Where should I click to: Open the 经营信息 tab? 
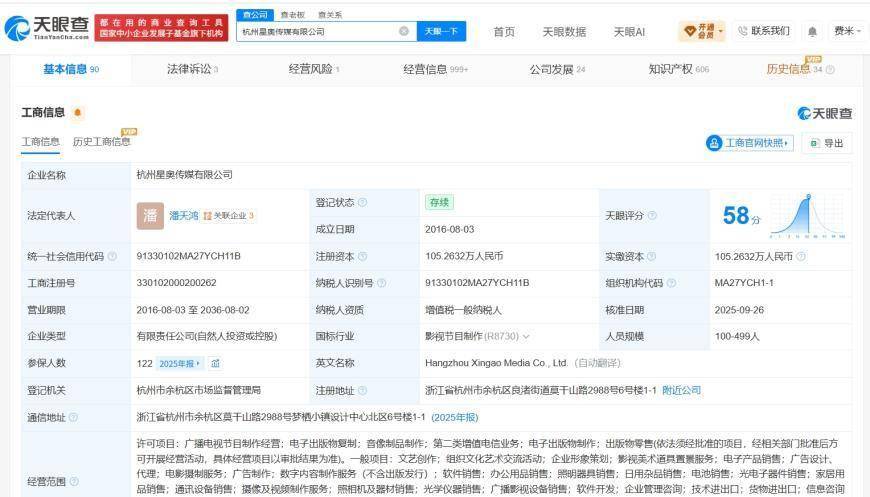coord(436,69)
